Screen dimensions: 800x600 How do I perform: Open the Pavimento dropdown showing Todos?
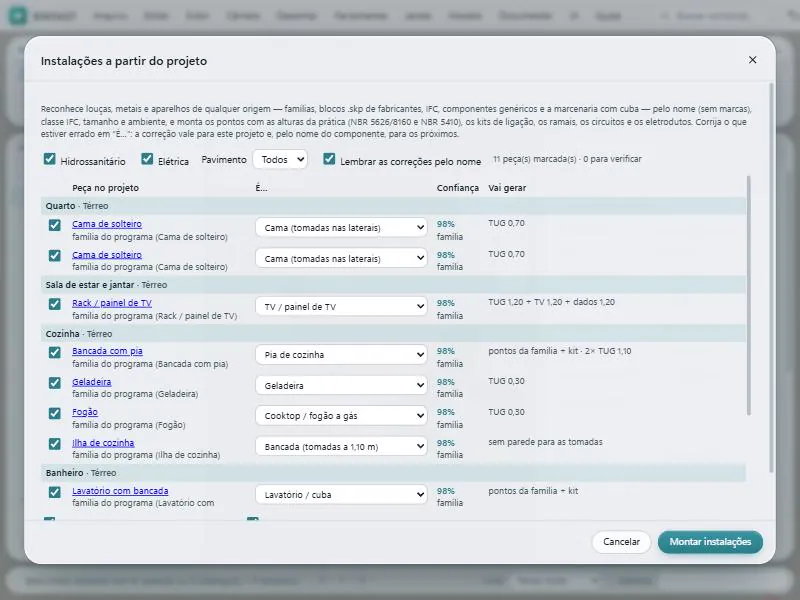[x=280, y=160]
